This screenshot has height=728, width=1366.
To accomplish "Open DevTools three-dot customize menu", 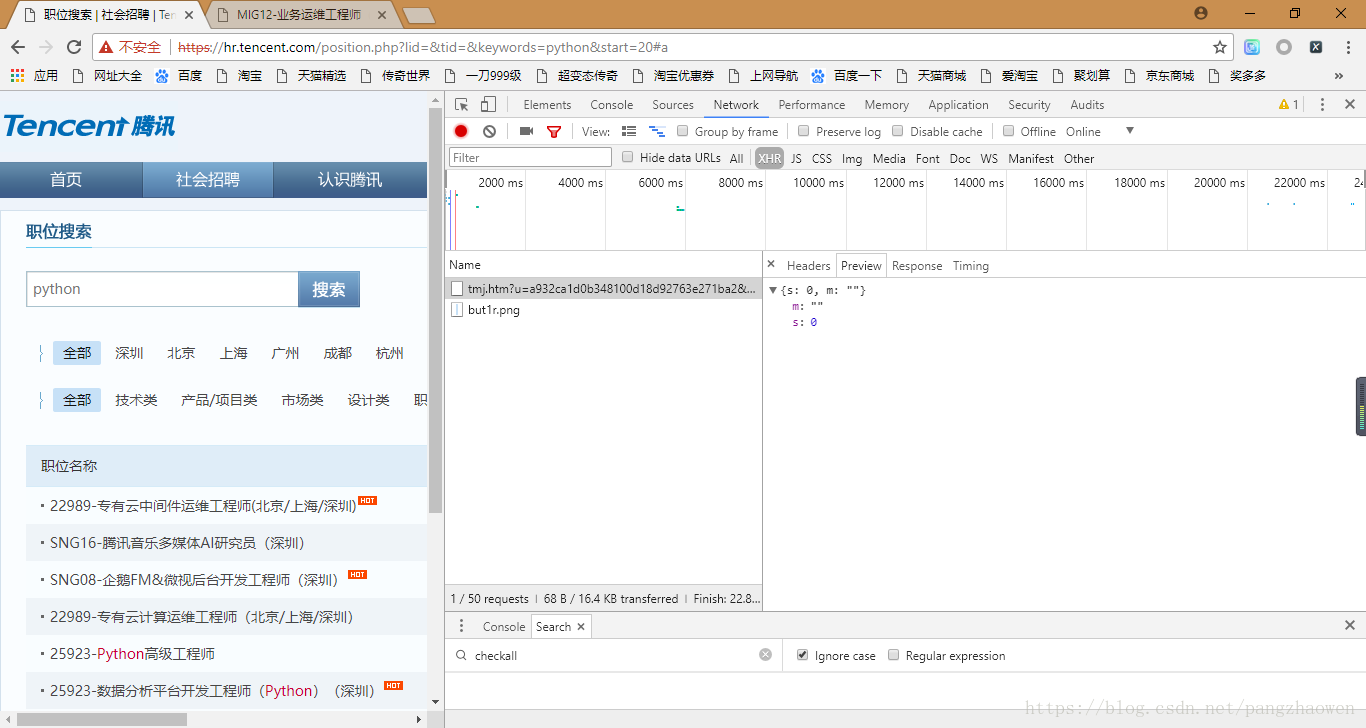I will [x=1322, y=104].
